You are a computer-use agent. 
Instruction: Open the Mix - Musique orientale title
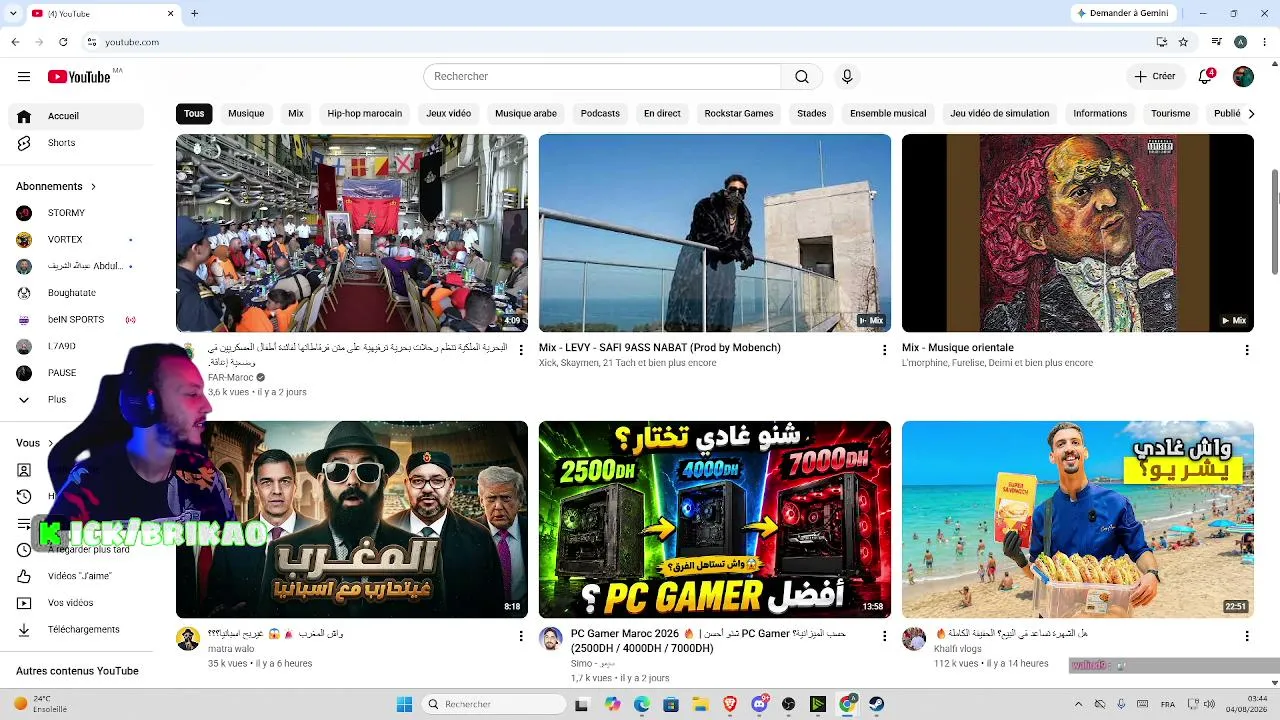click(958, 348)
